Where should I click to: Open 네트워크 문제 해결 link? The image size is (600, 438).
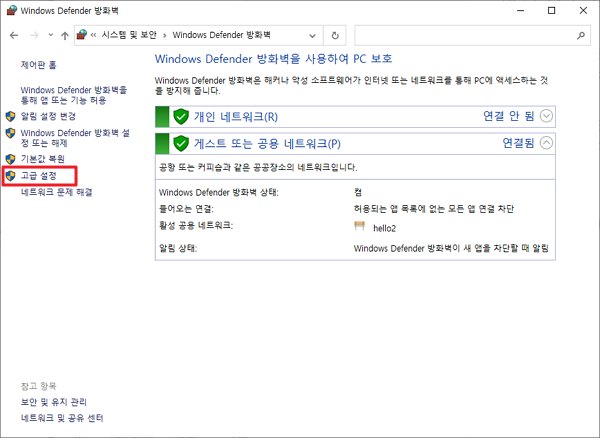point(57,192)
